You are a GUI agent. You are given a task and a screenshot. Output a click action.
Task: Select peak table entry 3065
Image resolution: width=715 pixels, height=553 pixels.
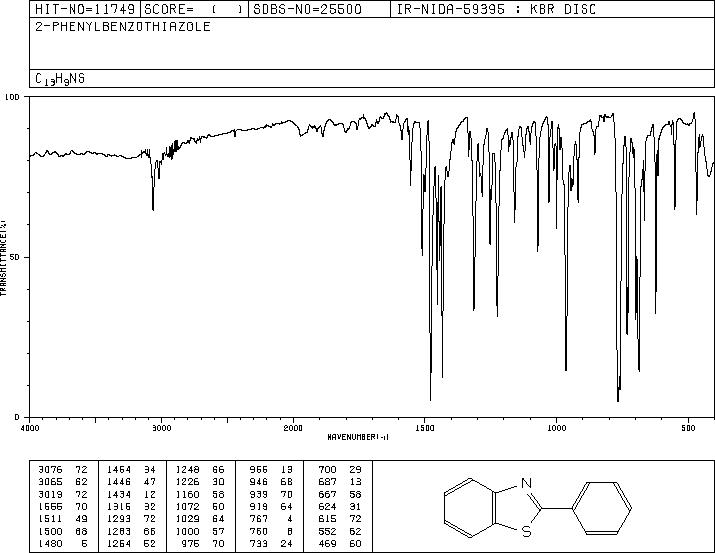pos(63,482)
